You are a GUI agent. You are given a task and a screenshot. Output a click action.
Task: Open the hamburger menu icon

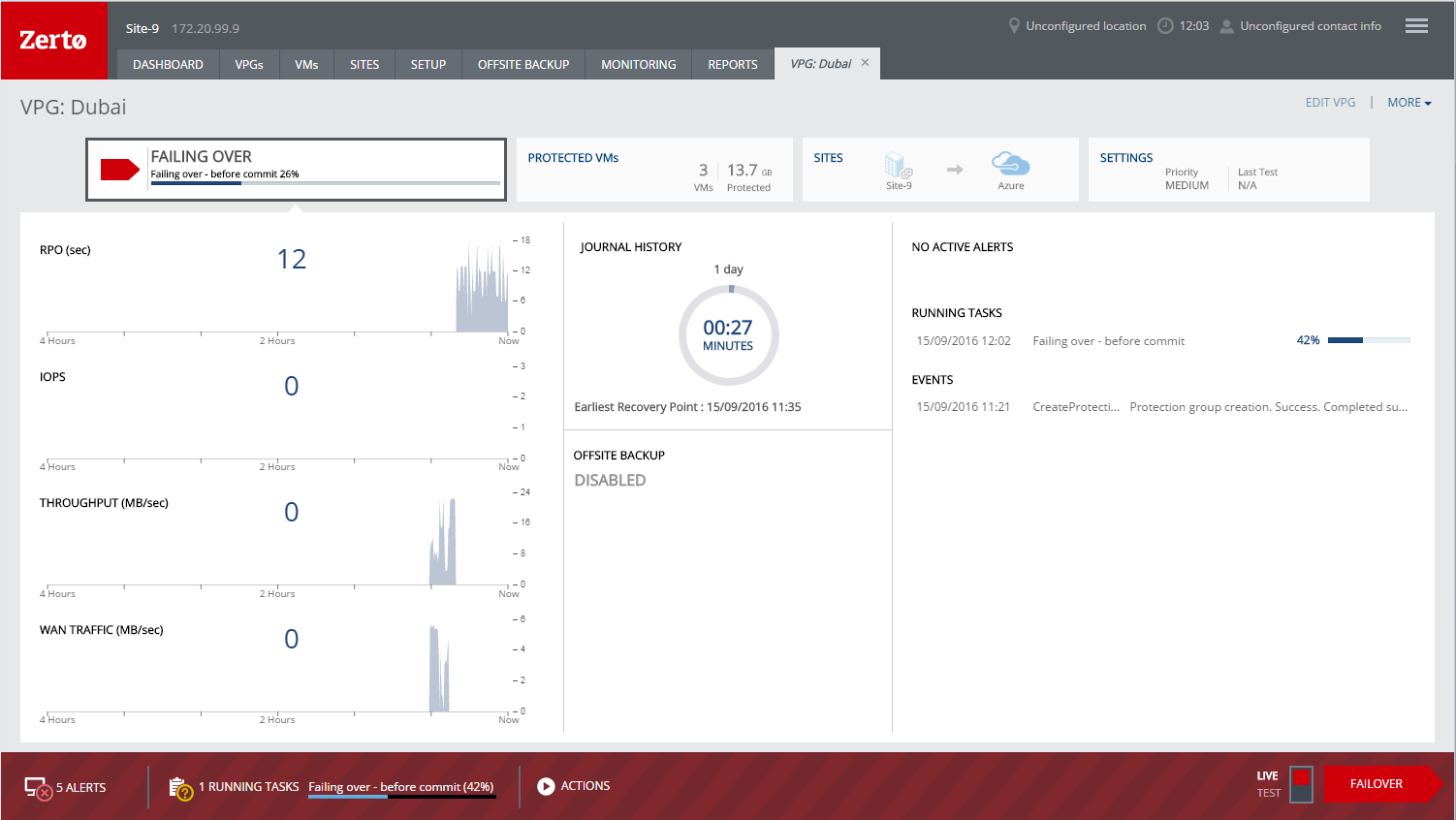click(1416, 26)
